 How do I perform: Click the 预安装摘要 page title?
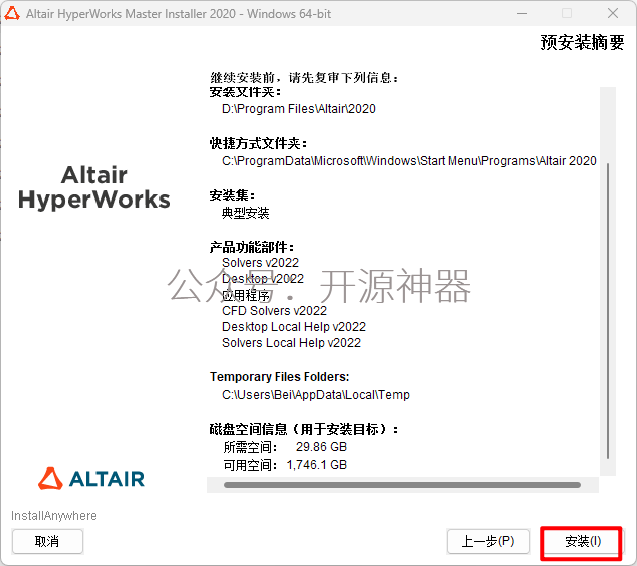[582, 42]
